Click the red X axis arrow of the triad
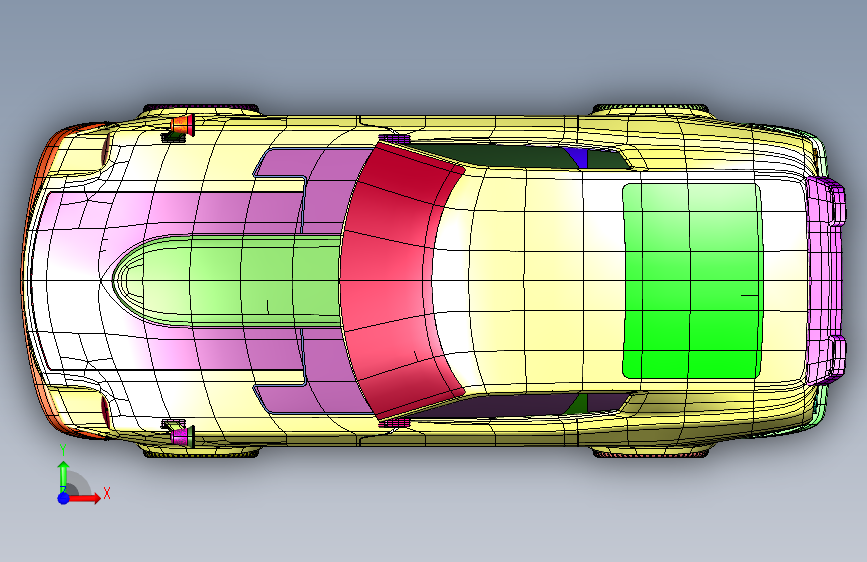The image size is (867, 562). [x=84, y=498]
